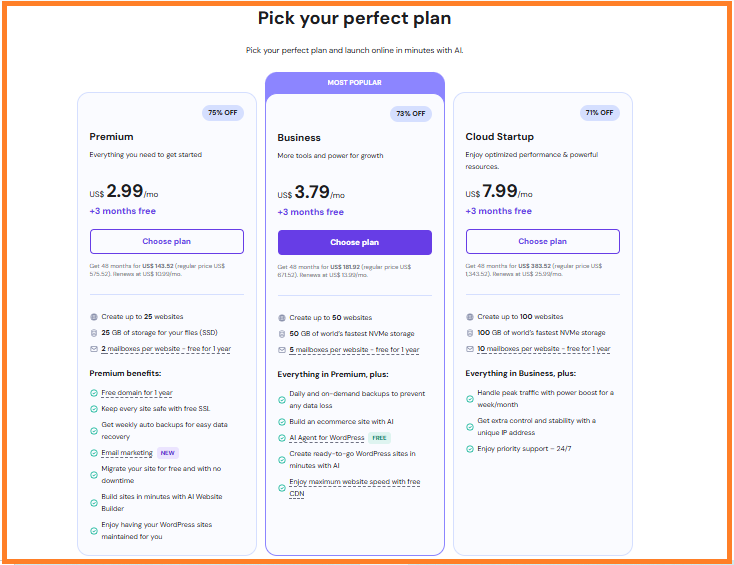Choose the Cloud Startup plan
This screenshot has height=565, width=734.
pyautogui.click(x=542, y=241)
